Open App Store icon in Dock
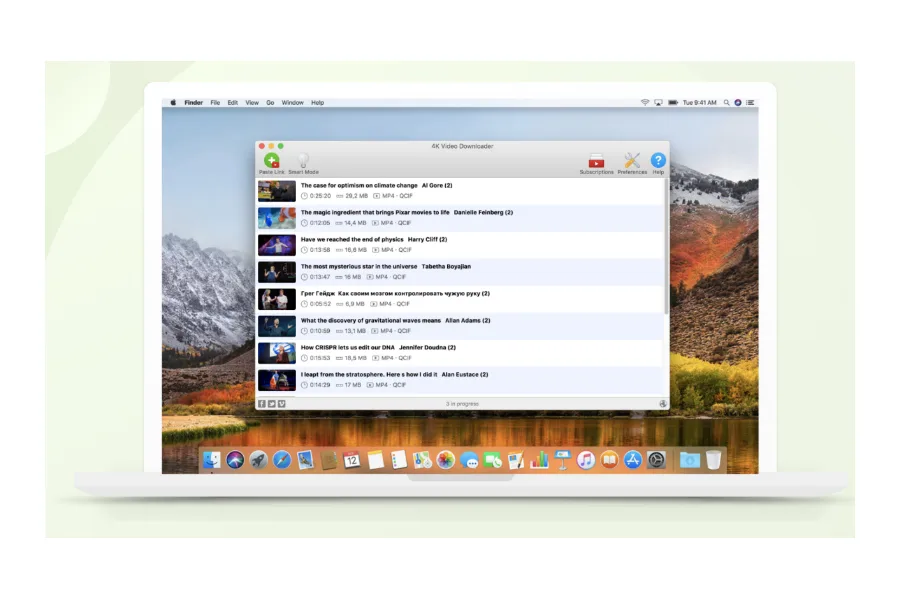Screen dimensions: 900x600 (x=633, y=460)
